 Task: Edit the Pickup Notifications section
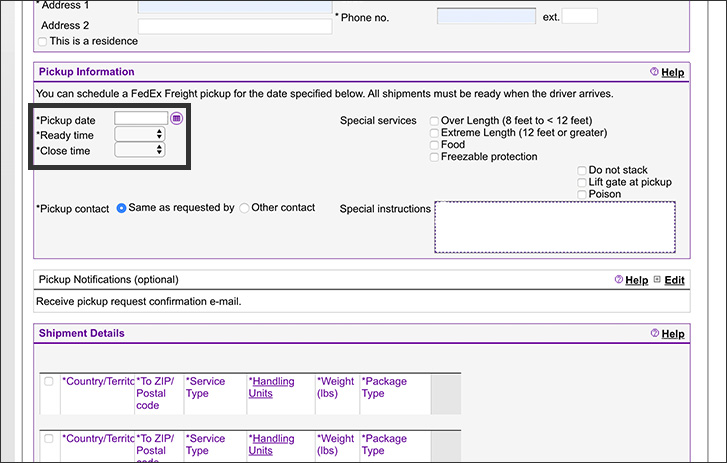(x=674, y=280)
